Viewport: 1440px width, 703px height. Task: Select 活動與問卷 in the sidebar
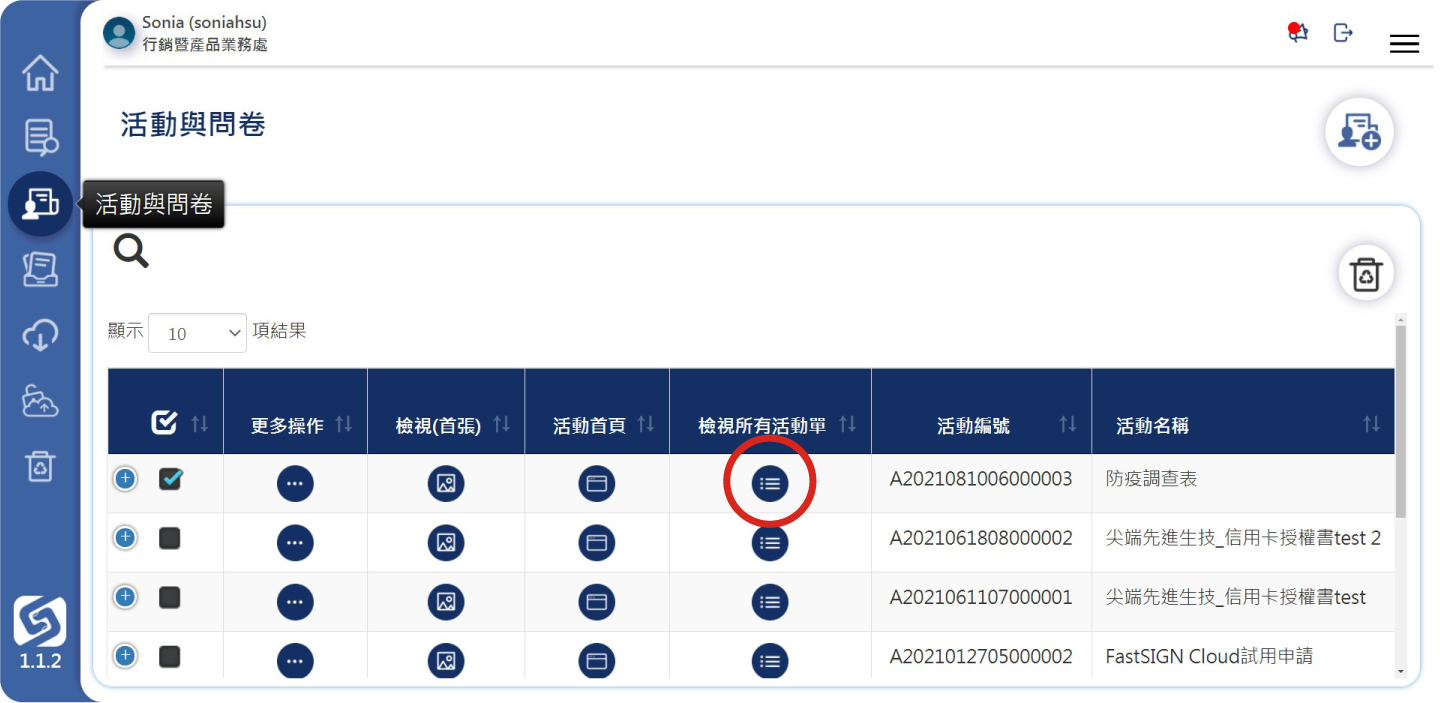click(40, 204)
